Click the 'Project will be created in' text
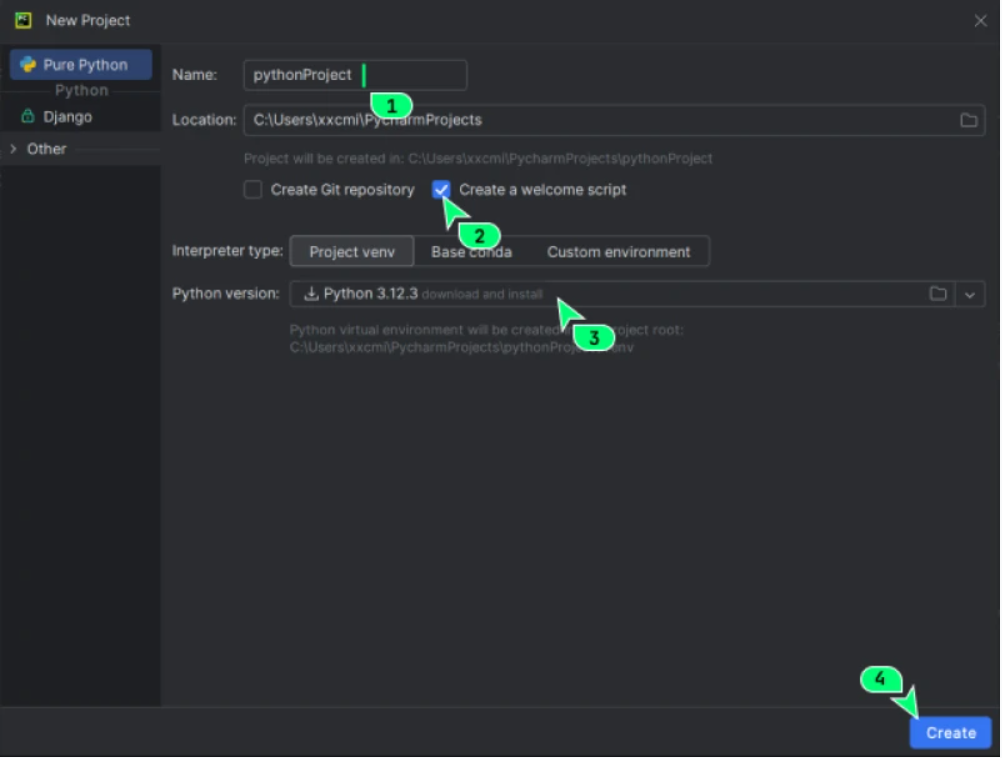This screenshot has width=1002, height=758. tap(478, 159)
